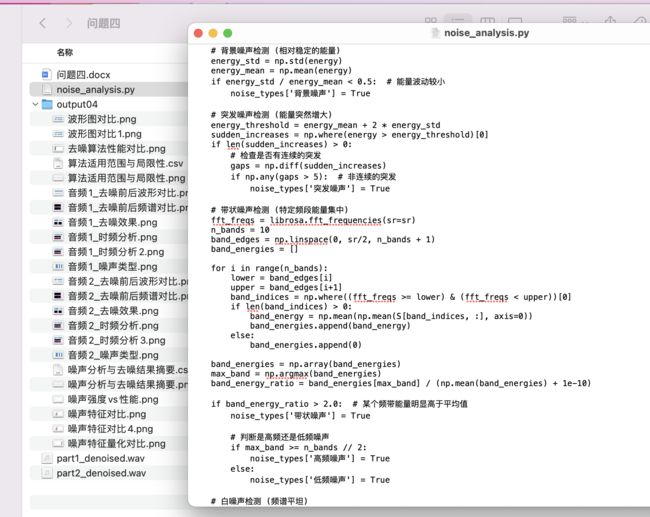Click the "noise_types['低频噪声'] = True" line
The height and width of the screenshot is (517, 650).
[320, 480]
